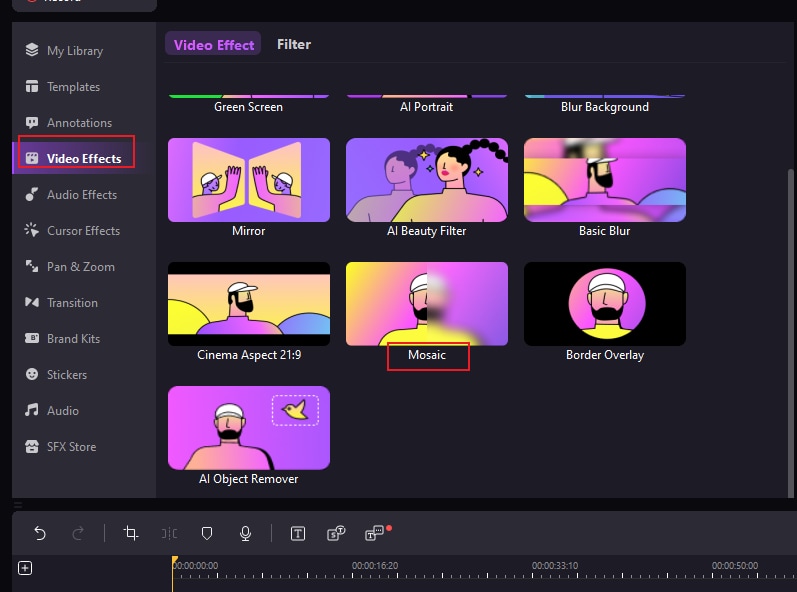The width and height of the screenshot is (797, 592).
Task: Select the Mirror effect thumbnail
Action: pyautogui.click(x=249, y=180)
